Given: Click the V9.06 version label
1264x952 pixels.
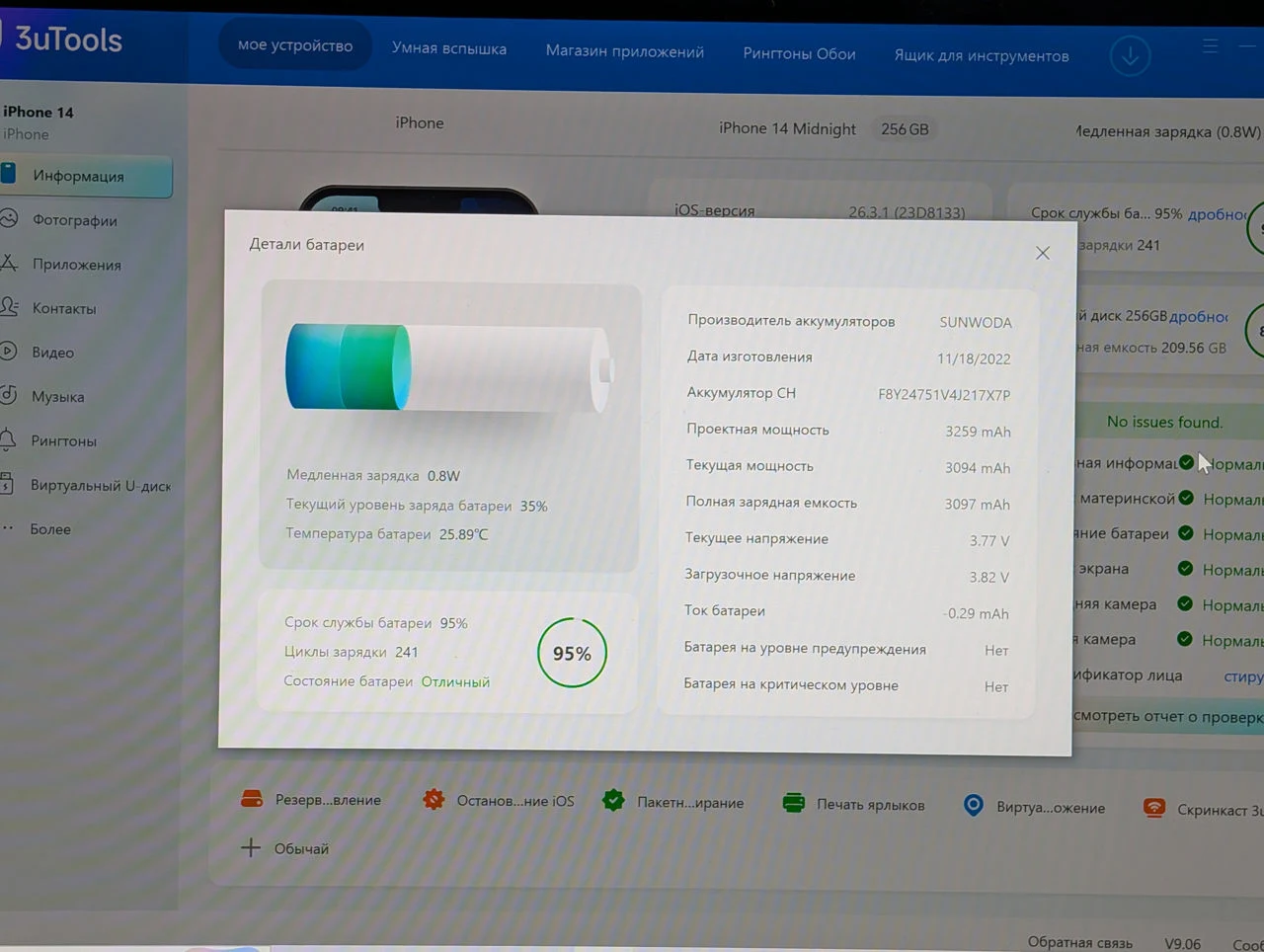Looking at the screenshot, I should [1182, 944].
